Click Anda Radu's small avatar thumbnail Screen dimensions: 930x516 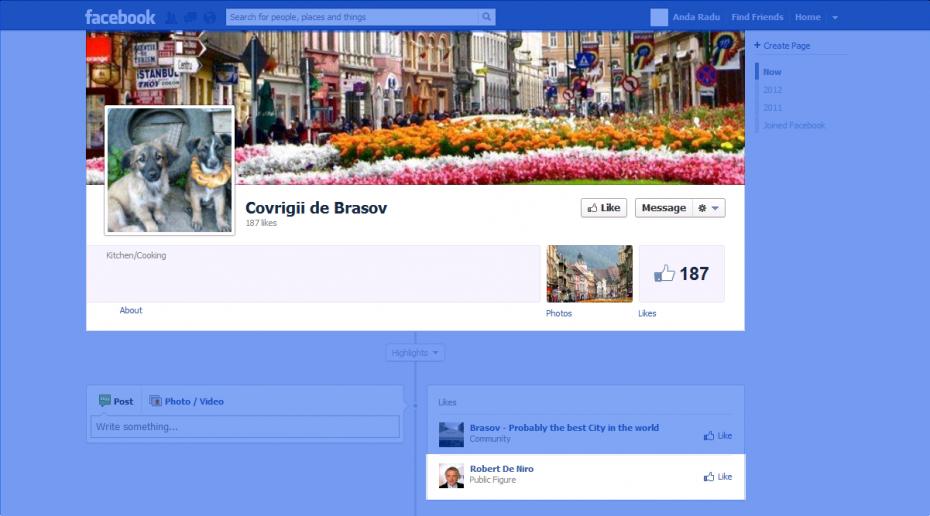click(x=659, y=17)
